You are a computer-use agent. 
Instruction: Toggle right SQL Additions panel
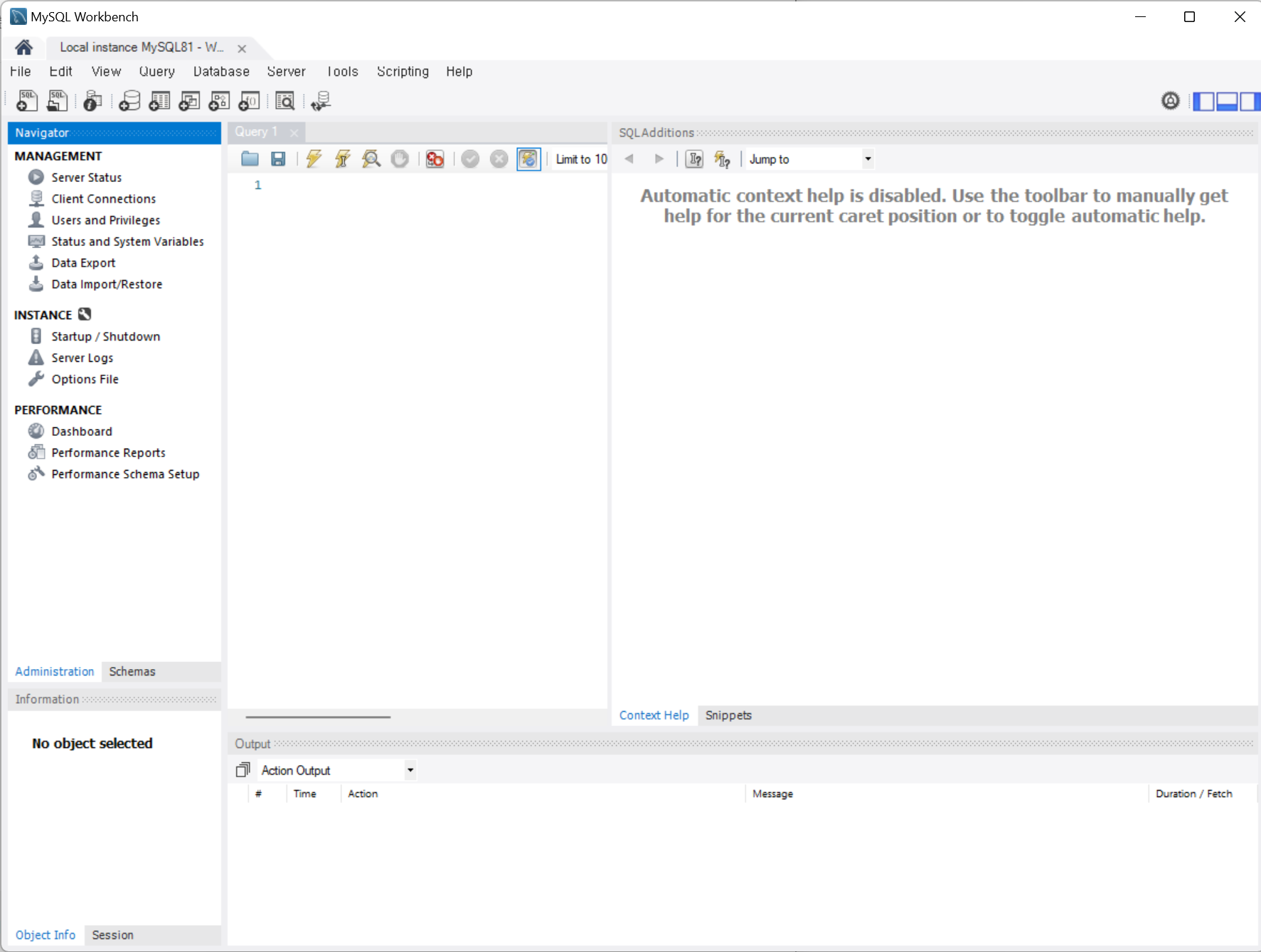tap(1250, 101)
